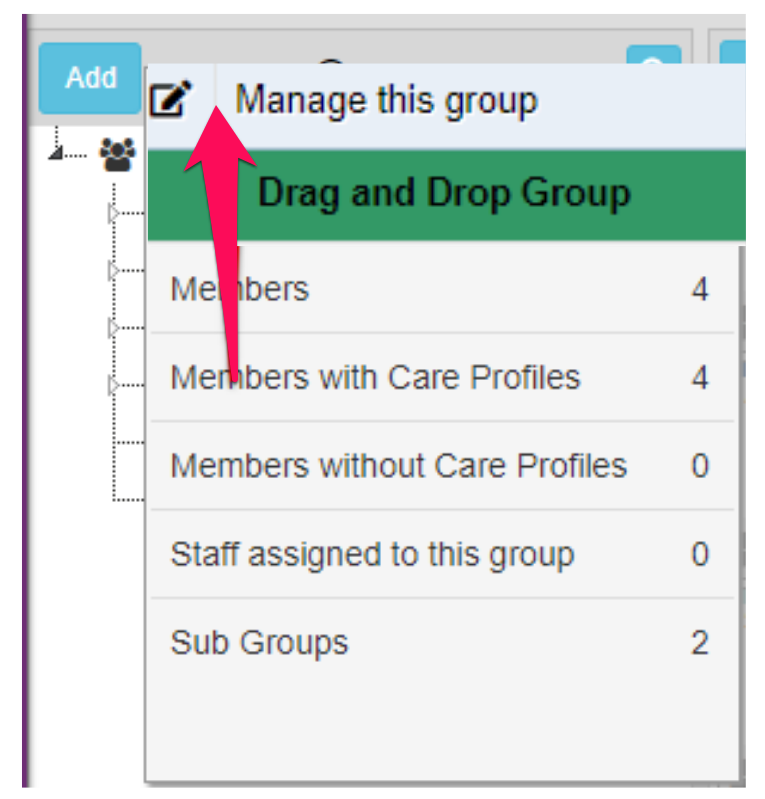This screenshot has width=765, height=799.
Task: Expand the third child tree node triangle
Action: click(113, 327)
